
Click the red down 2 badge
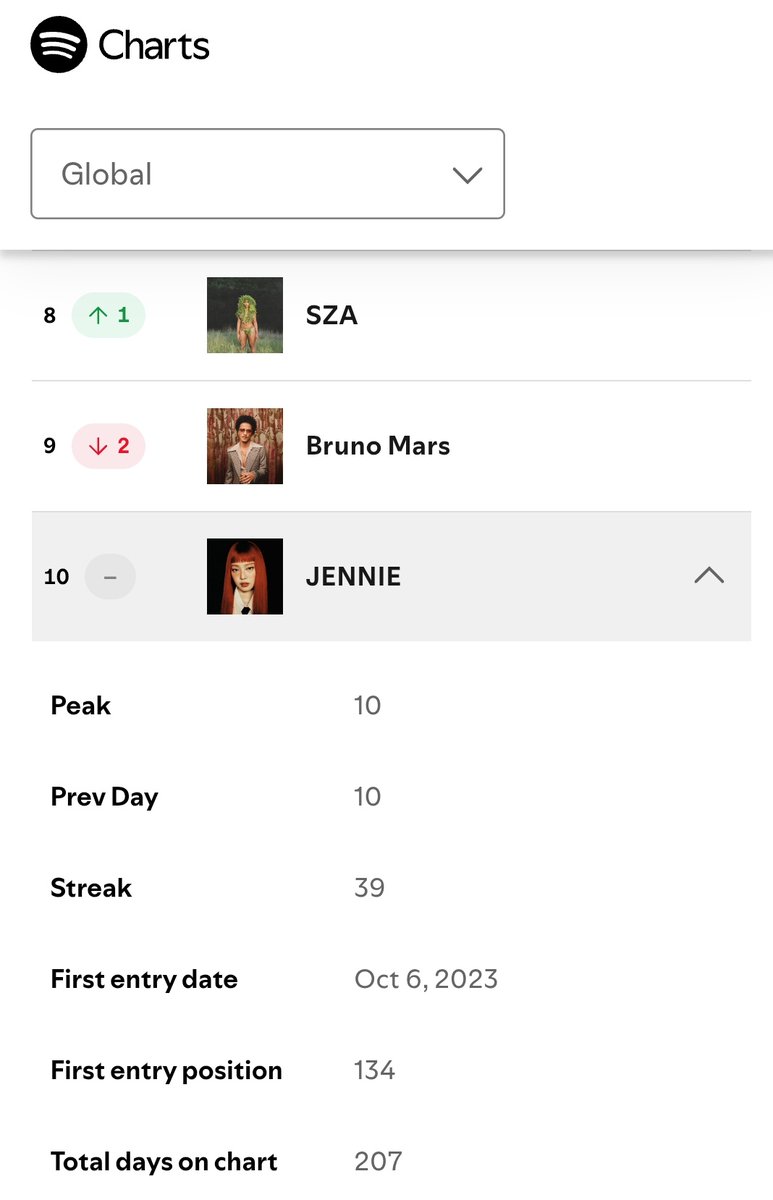tap(109, 446)
